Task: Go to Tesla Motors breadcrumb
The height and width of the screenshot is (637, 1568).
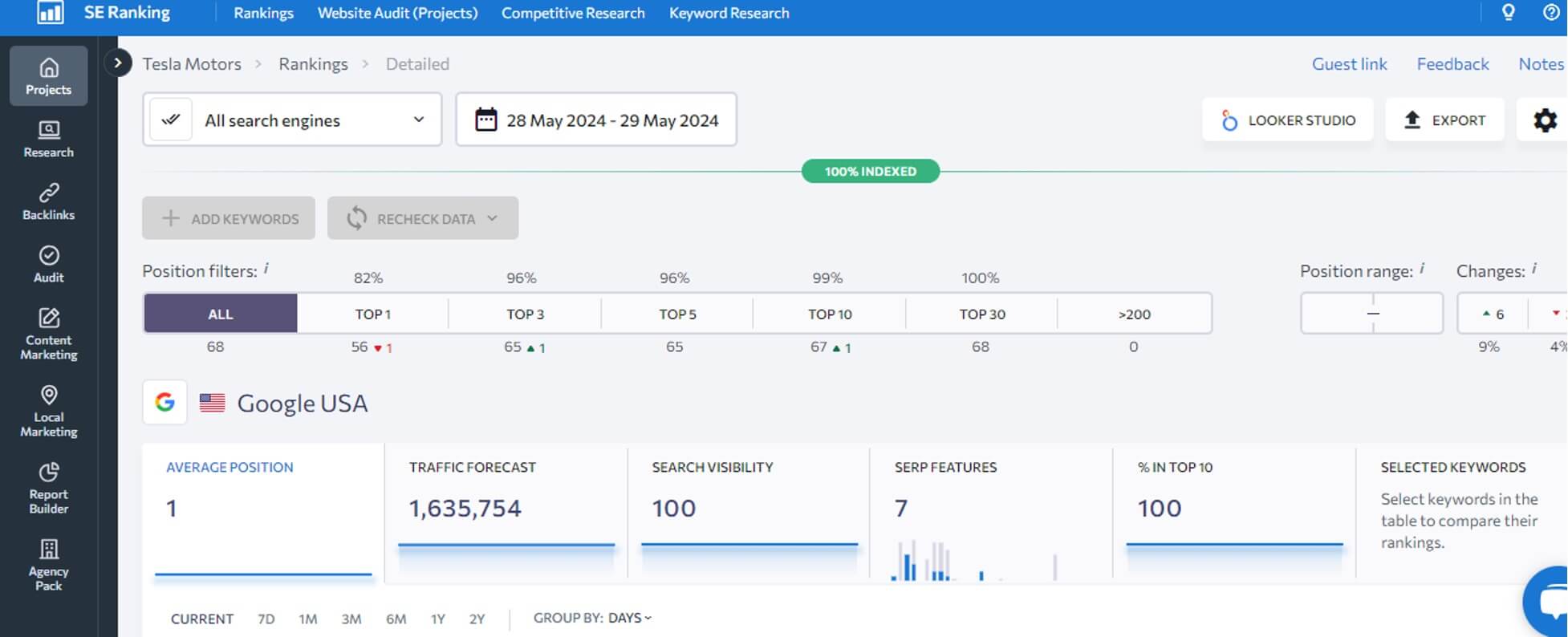Action: point(192,63)
